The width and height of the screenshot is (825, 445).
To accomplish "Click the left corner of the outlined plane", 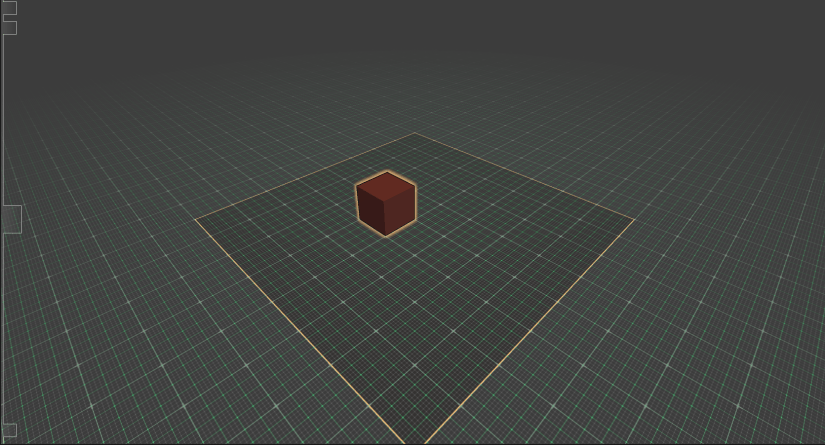I will [x=196, y=218].
